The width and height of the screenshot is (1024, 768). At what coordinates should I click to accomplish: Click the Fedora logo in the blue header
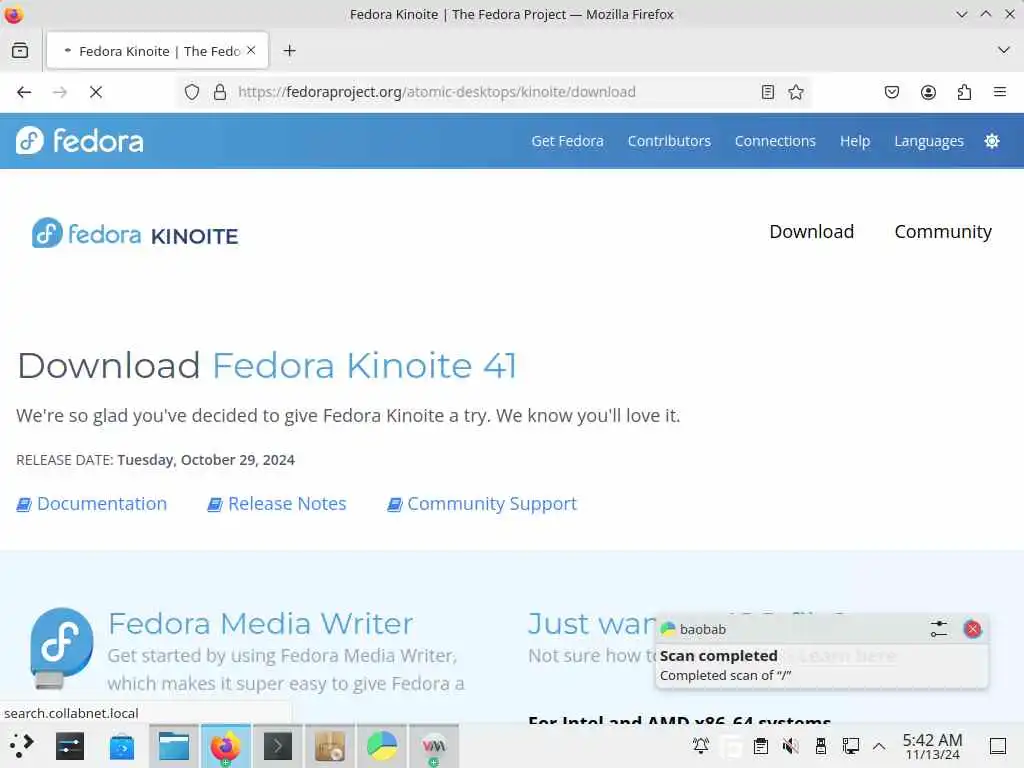point(79,140)
